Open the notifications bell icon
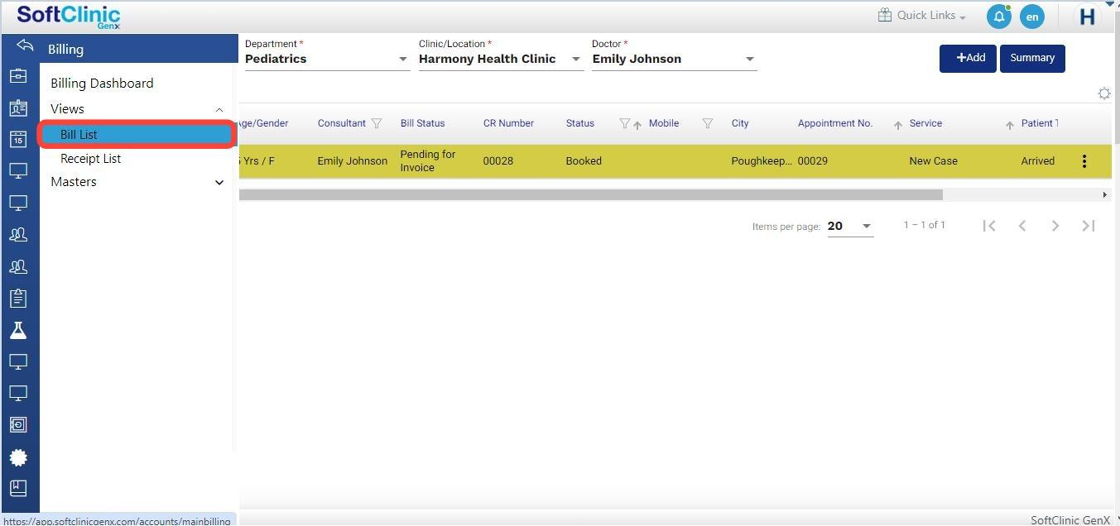The width and height of the screenshot is (1120, 526). coord(998,16)
